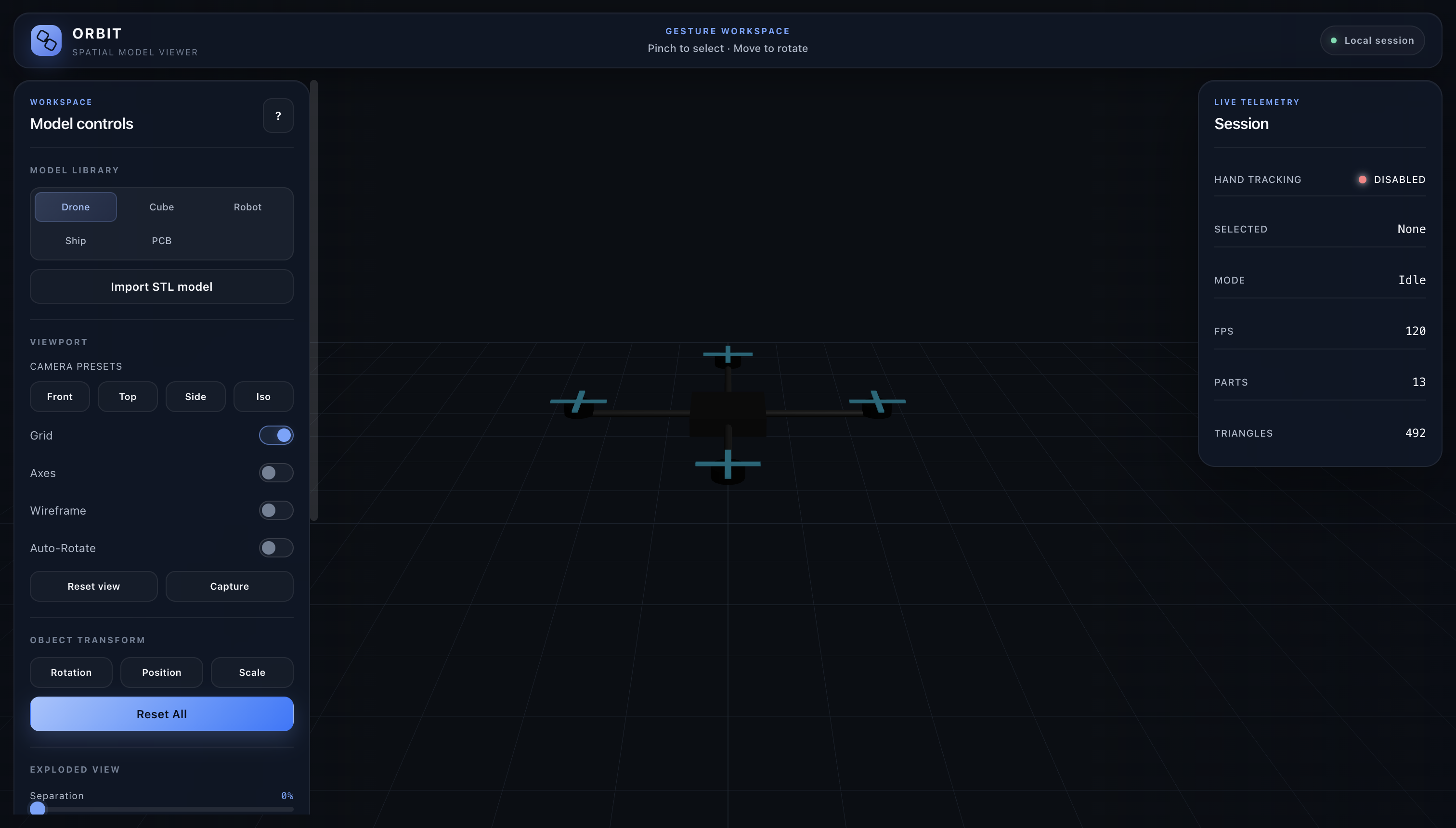Click the Parts value '13'

pos(1419,382)
